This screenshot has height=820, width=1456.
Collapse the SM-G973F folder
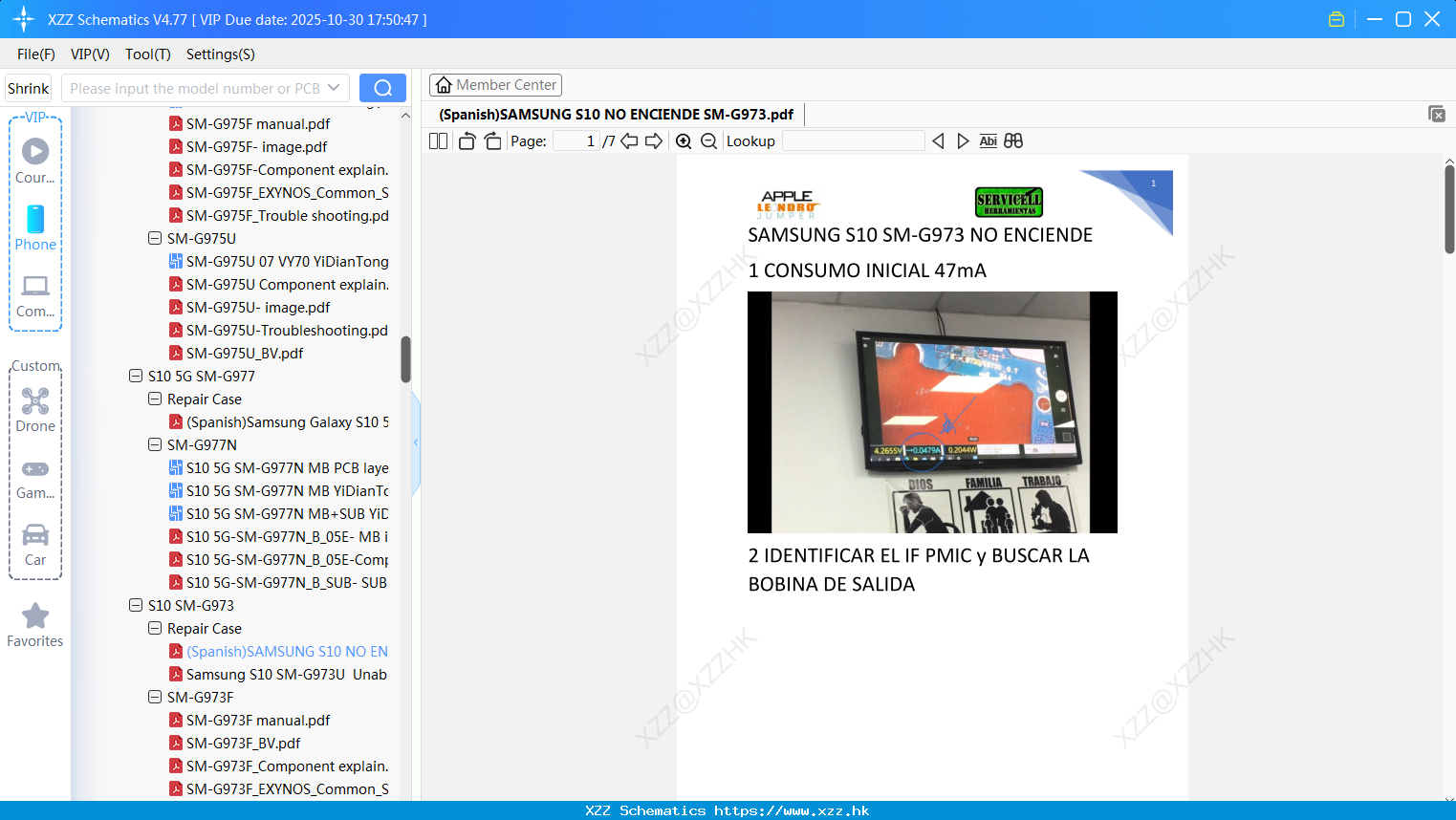(x=155, y=697)
